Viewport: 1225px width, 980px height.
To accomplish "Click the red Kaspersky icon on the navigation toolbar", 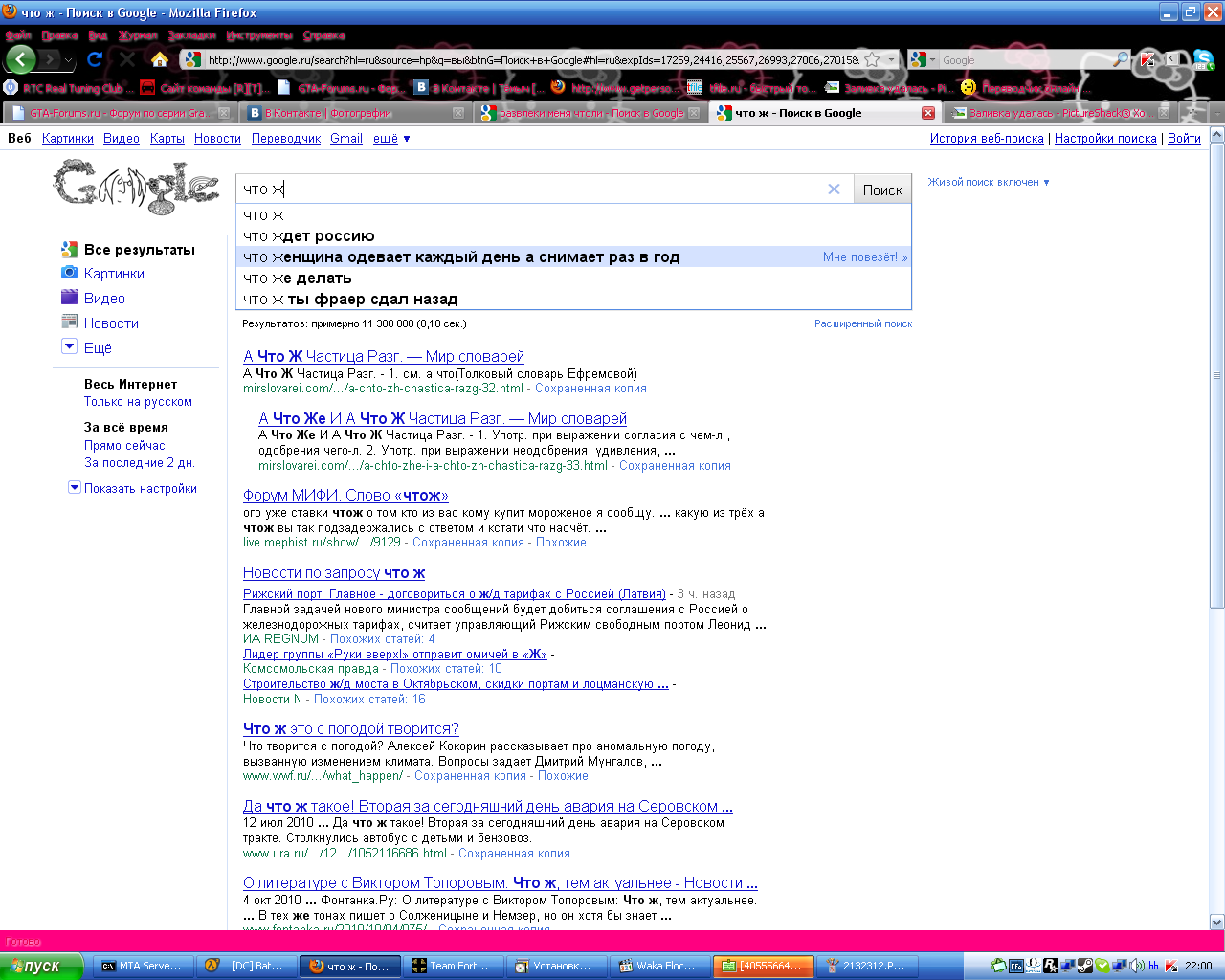I will [1147, 59].
